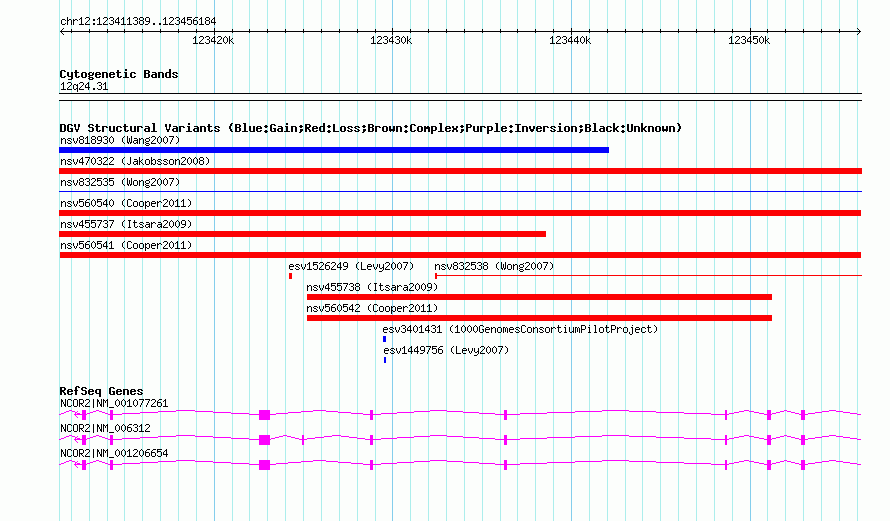This screenshot has height=521, width=890.
Task: Open the nsv560542 (Cooper2011) label
Action: click(372, 308)
